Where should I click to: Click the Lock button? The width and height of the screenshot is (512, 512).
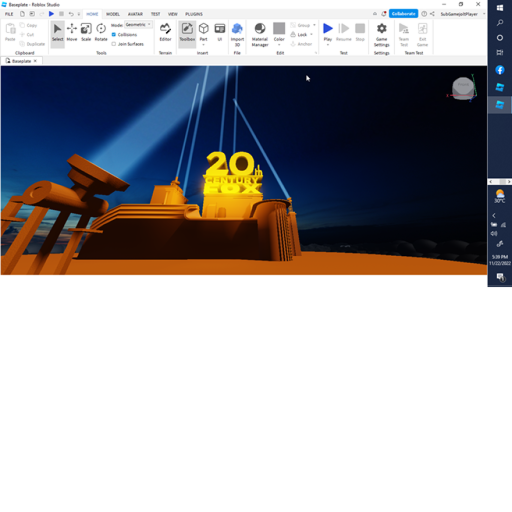tap(299, 35)
